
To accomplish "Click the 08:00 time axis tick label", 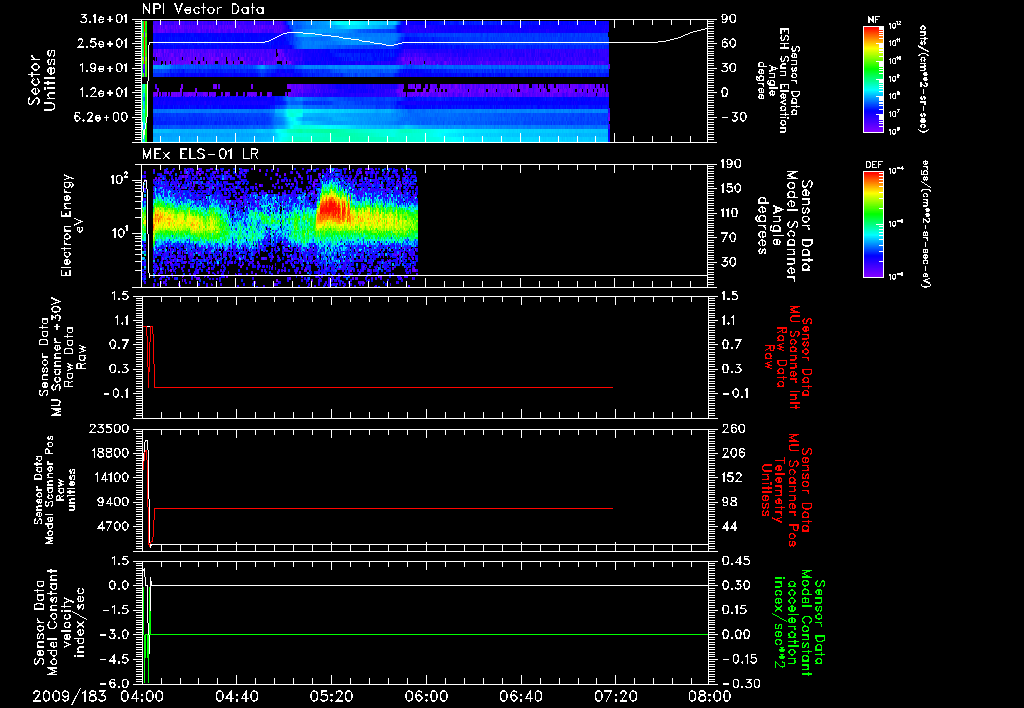I will [x=710, y=696].
